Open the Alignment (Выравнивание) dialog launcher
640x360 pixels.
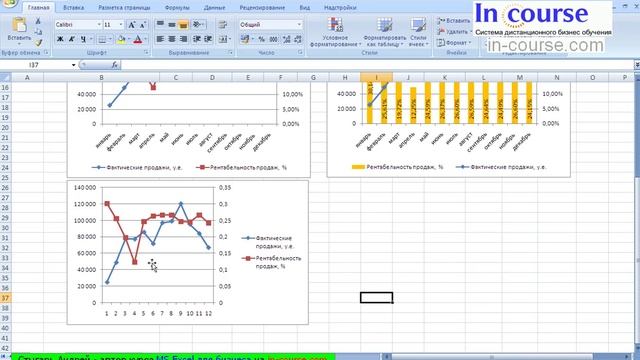pos(231,53)
